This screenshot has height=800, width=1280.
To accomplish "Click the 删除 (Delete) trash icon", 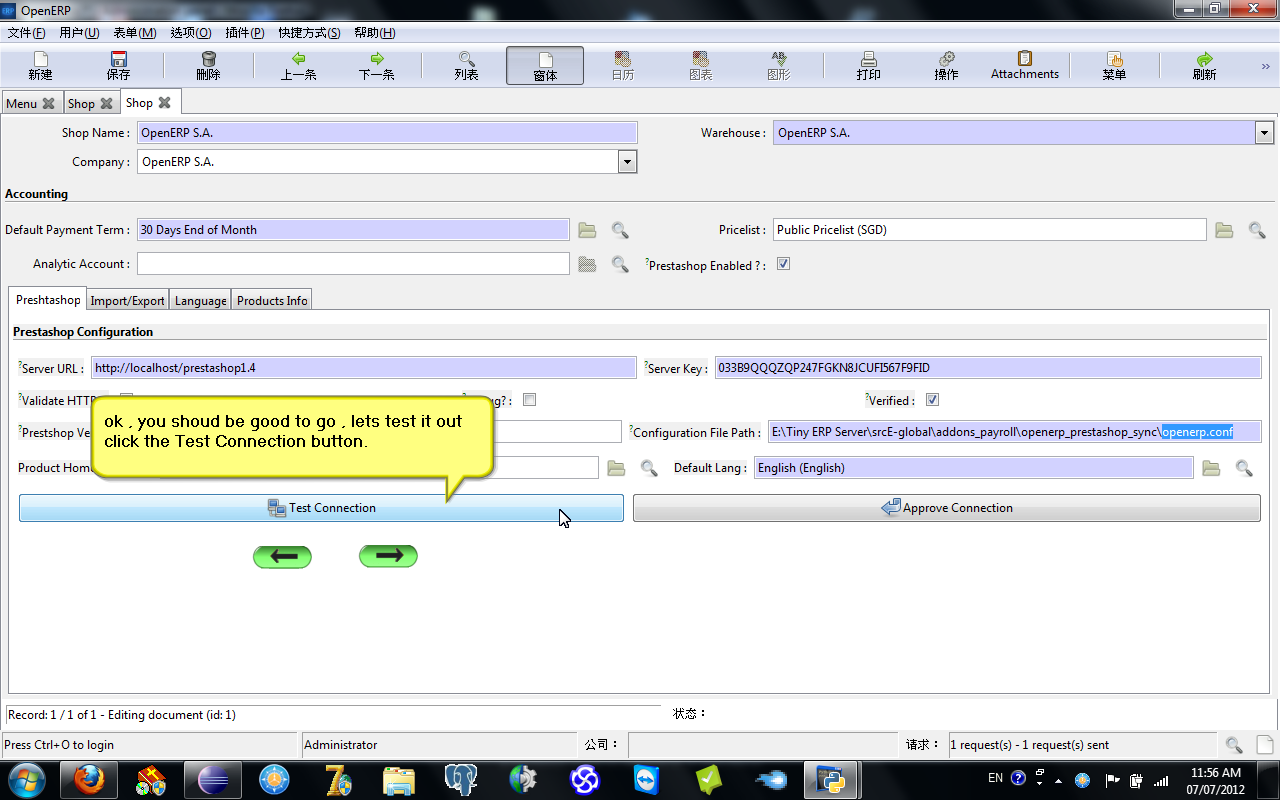I will (208, 66).
